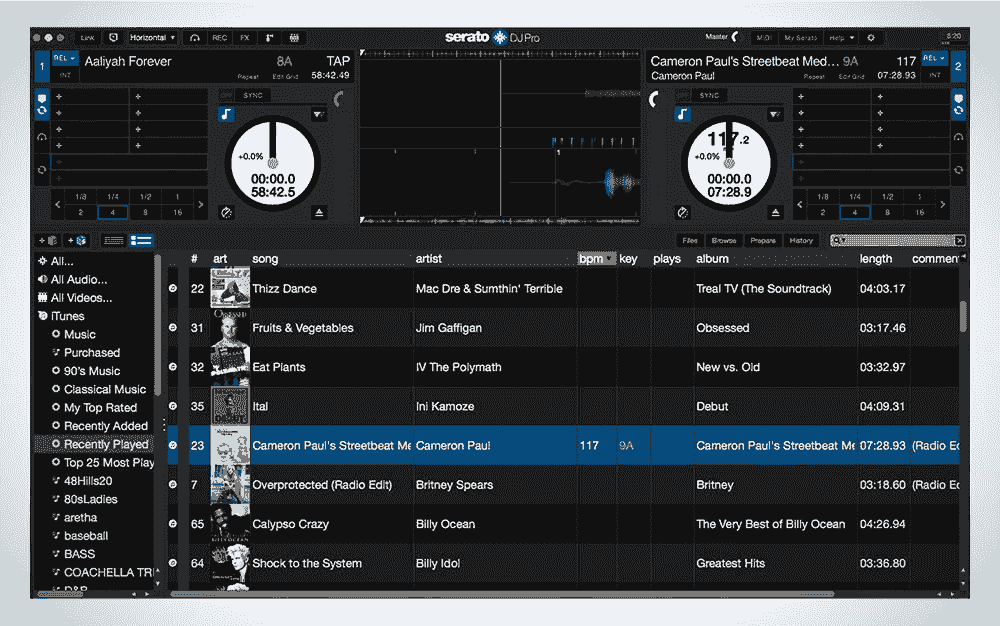The width and height of the screenshot is (1000, 626).
Task: Select the 90's Music playlist
Action: [x=91, y=371]
